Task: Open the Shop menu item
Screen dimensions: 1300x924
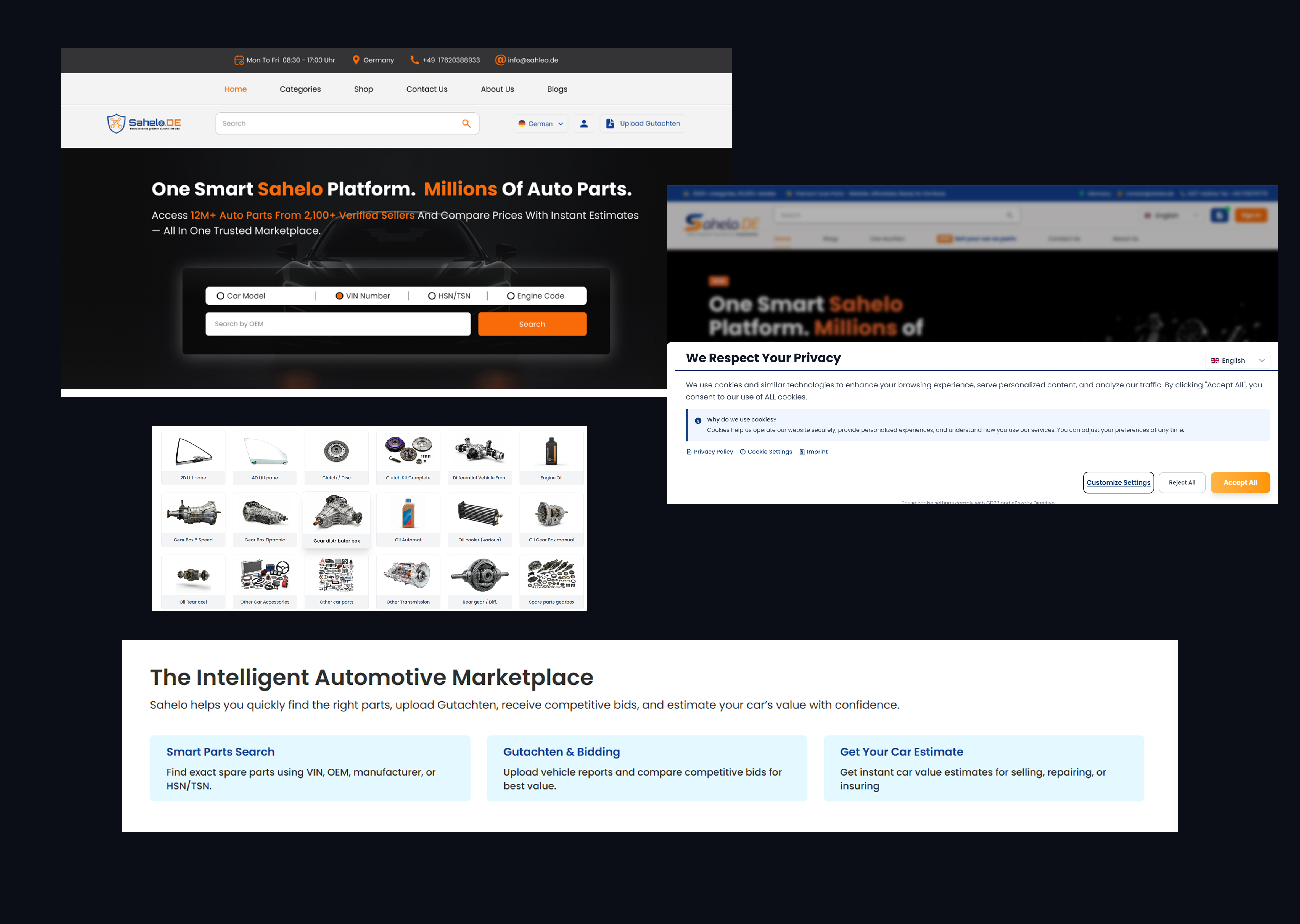Action: tap(364, 89)
